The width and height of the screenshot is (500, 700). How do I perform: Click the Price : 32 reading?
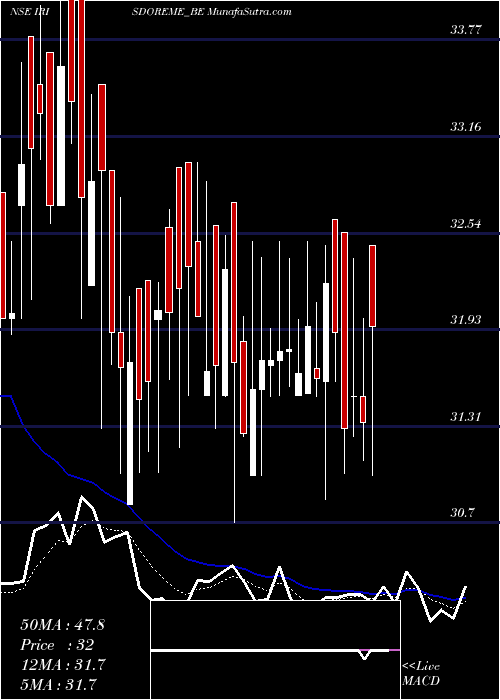click(x=57, y=645)
